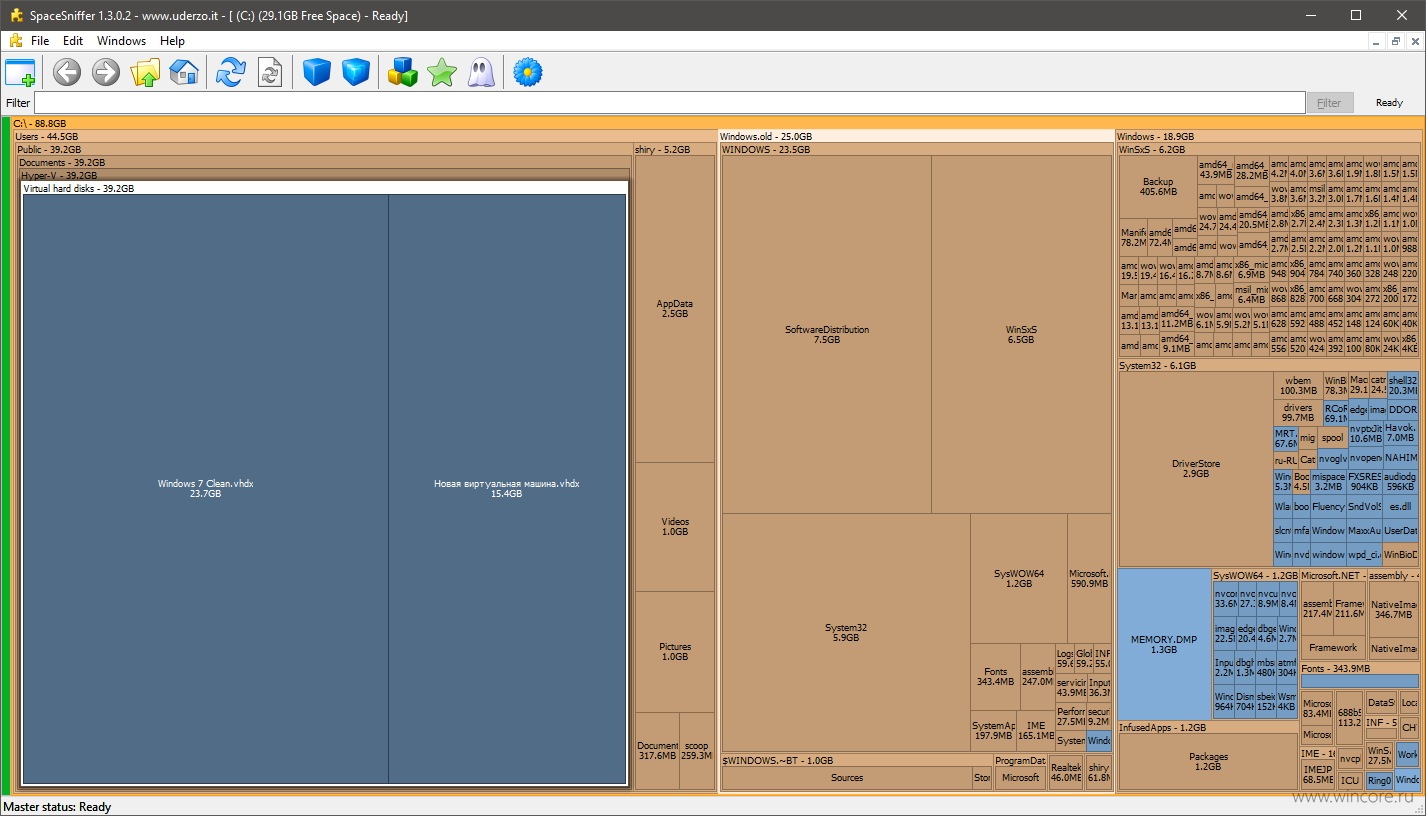Open the Windows menu
Screen dimensions: 1426x816
pos(121,41)
